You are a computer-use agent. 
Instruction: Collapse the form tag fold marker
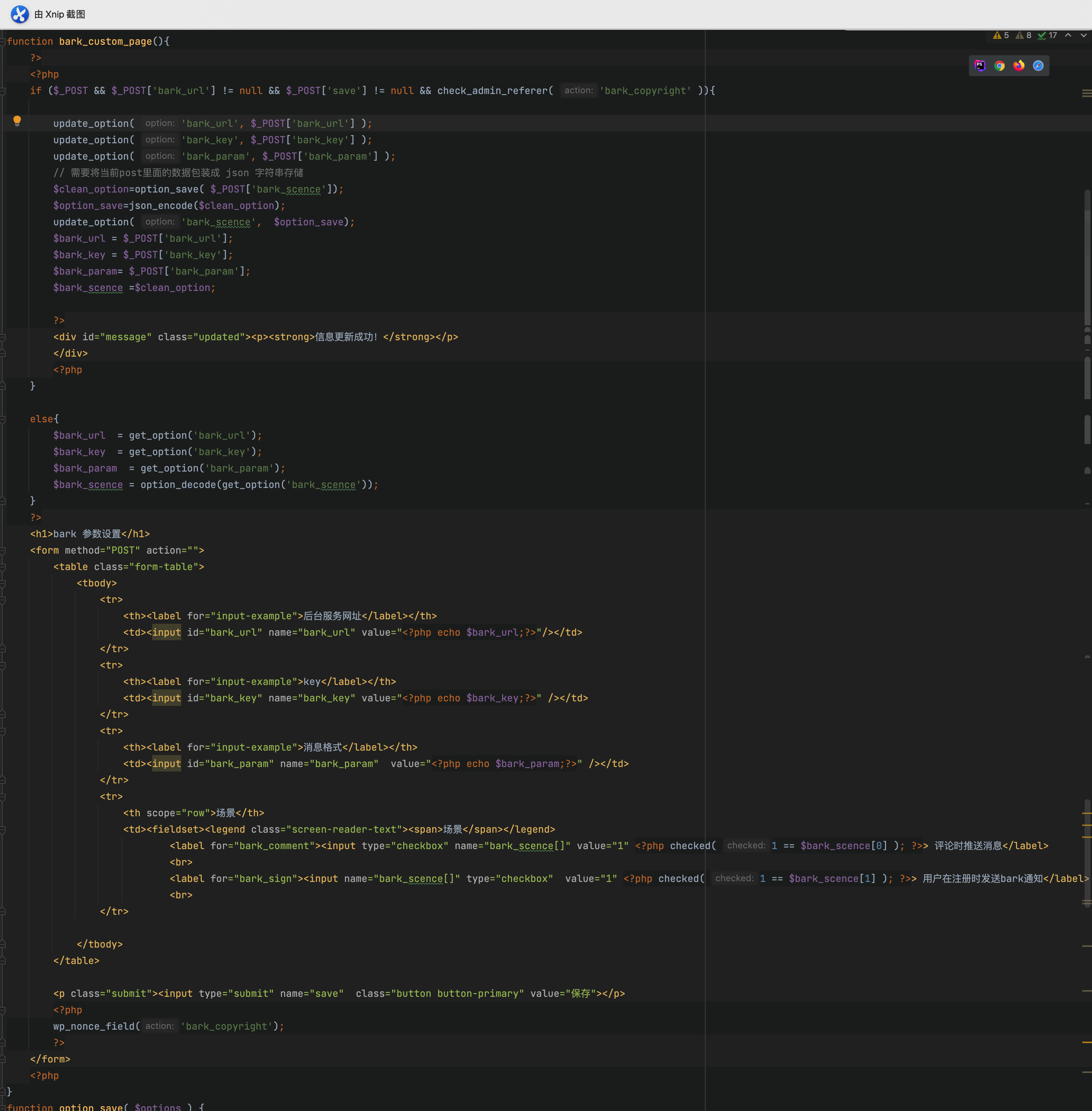tap(3, 551)
